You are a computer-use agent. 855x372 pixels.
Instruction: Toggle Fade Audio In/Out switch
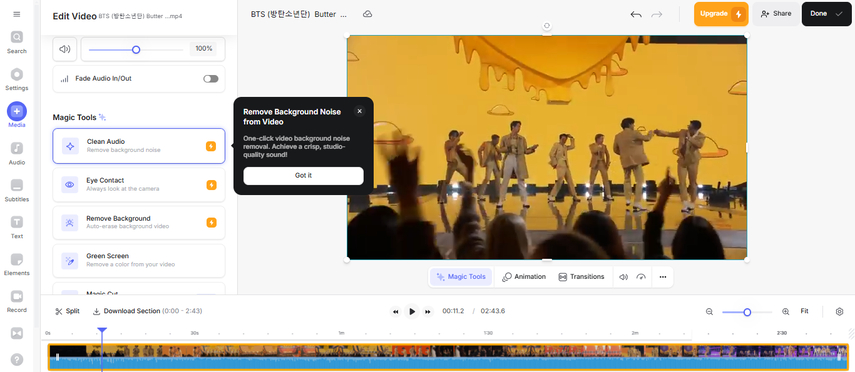210,79
